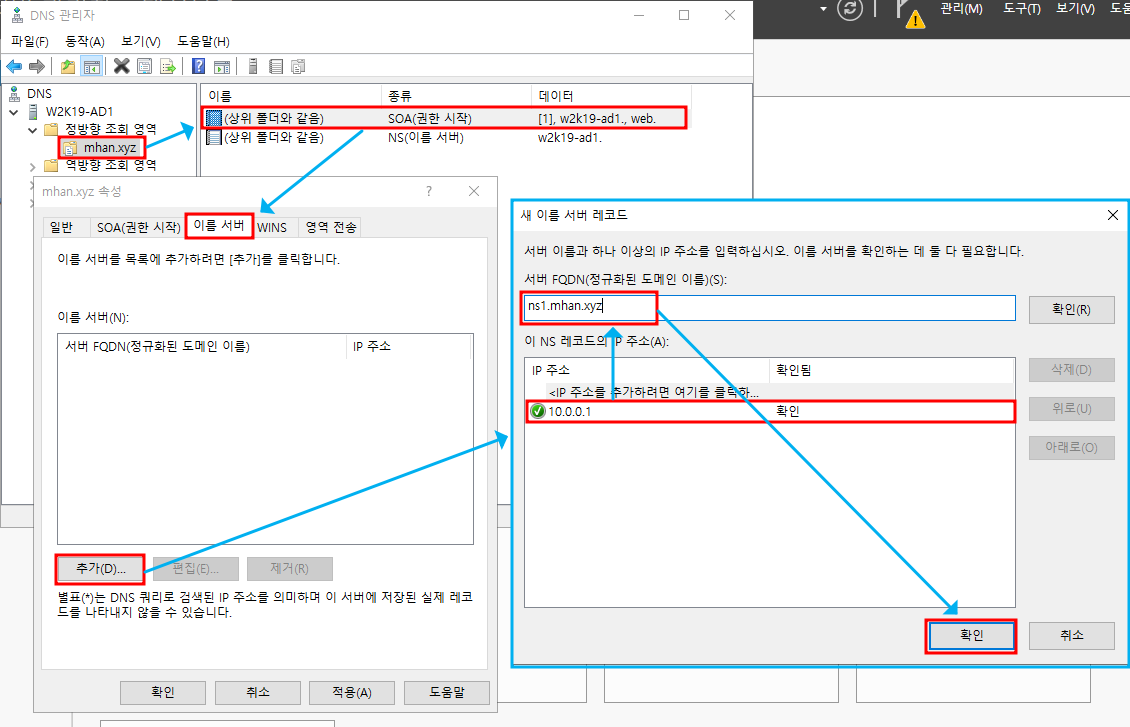The height and width of the screenshot is (727, 1130).
Task: Click 확인 in new name server record dialog
Action: point(971,635)
